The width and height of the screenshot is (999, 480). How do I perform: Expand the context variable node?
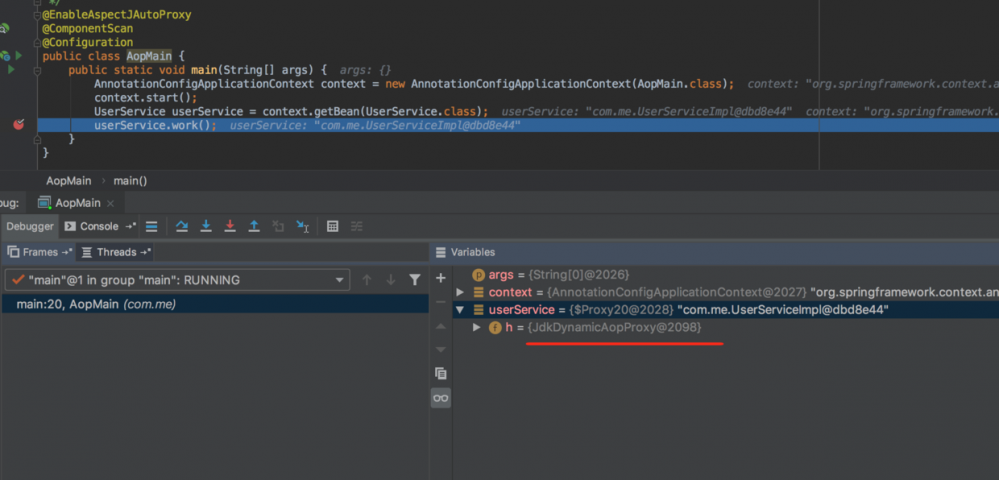point(460,292)
